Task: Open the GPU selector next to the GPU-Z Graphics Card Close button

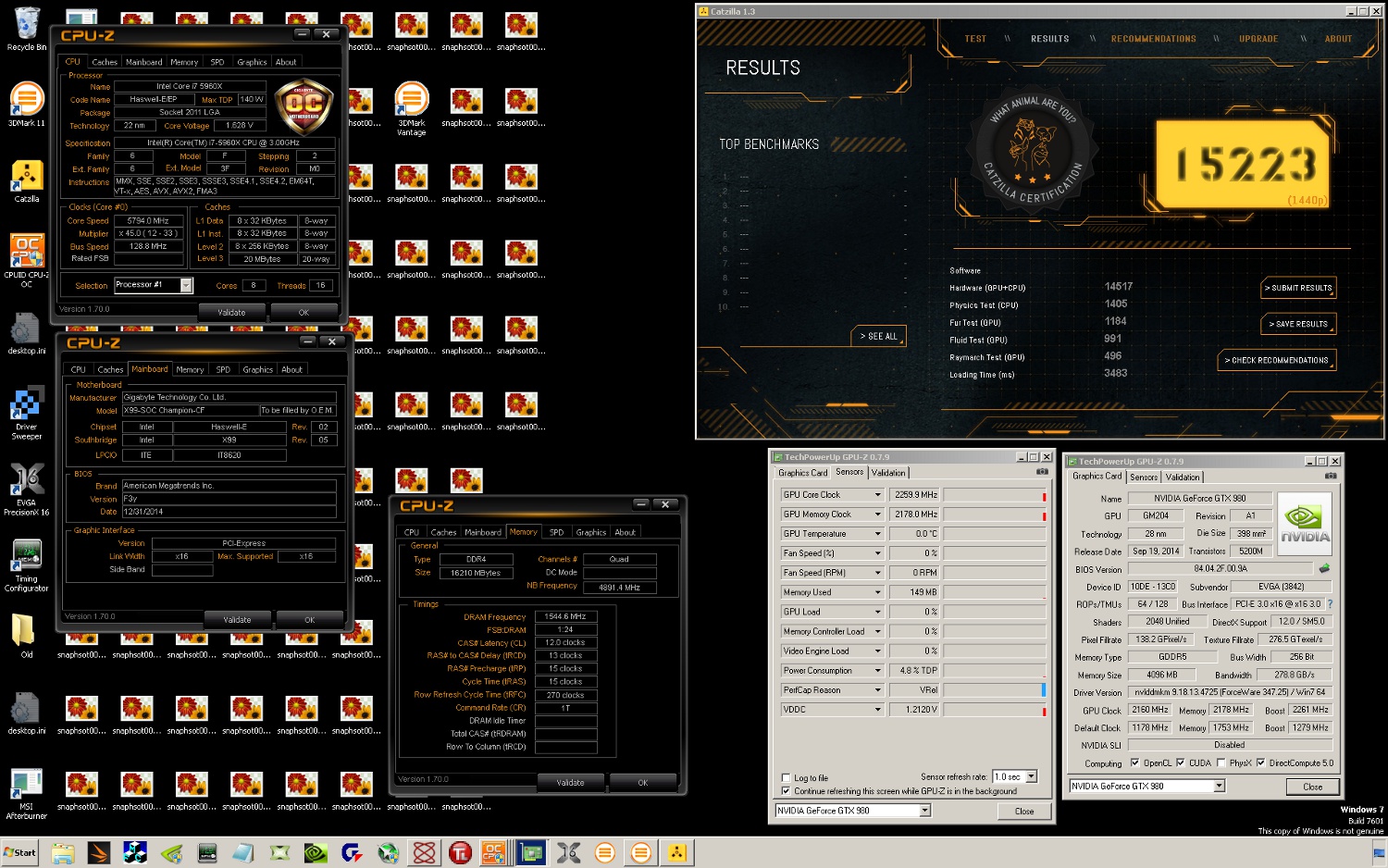Action: (x=1146, y=787)
